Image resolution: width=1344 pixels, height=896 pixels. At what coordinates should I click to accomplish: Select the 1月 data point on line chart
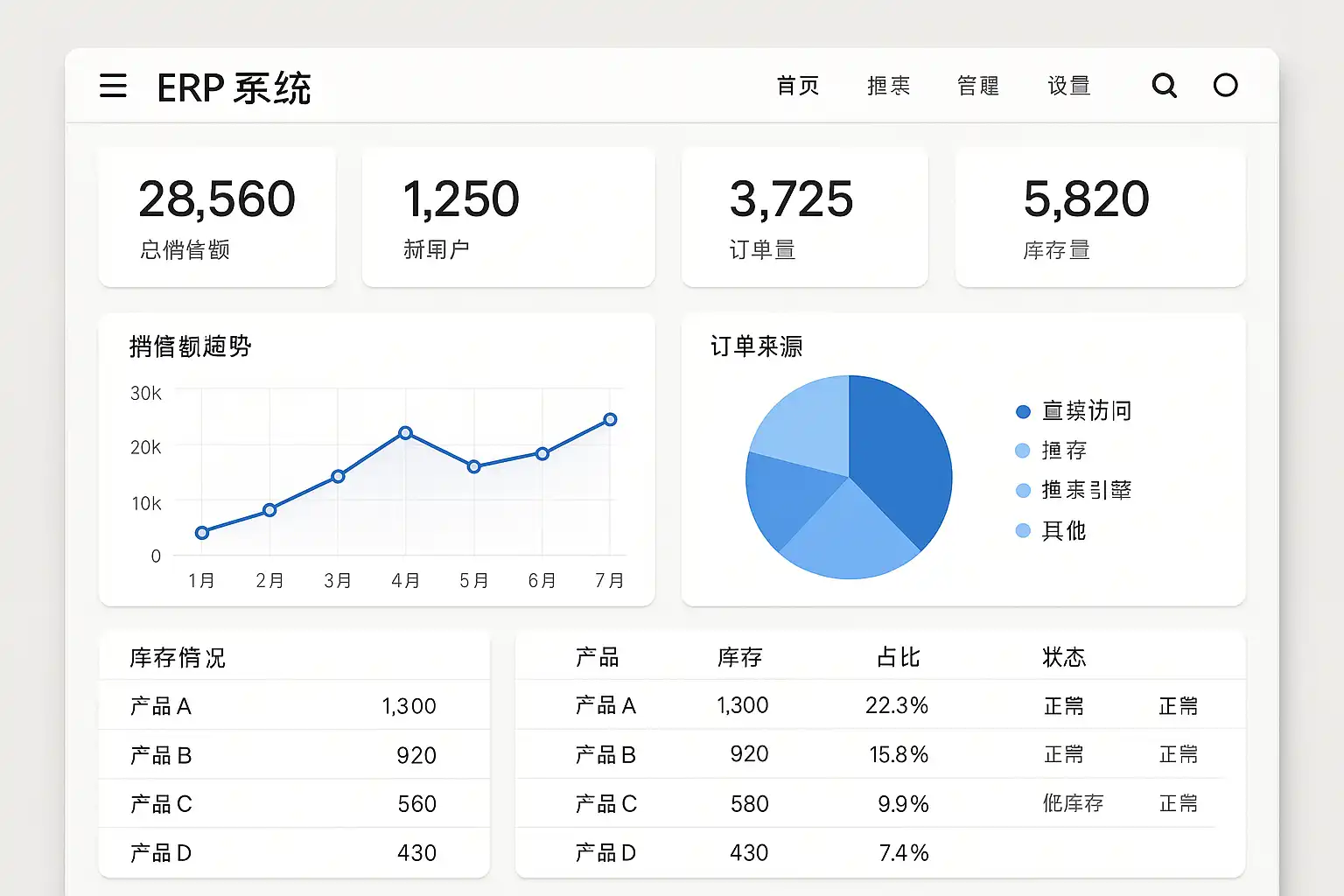202,533
